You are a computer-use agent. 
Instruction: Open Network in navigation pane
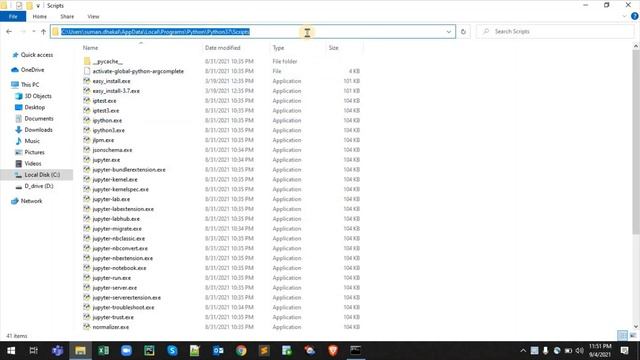pyautogui.click(x=27, y=201)
